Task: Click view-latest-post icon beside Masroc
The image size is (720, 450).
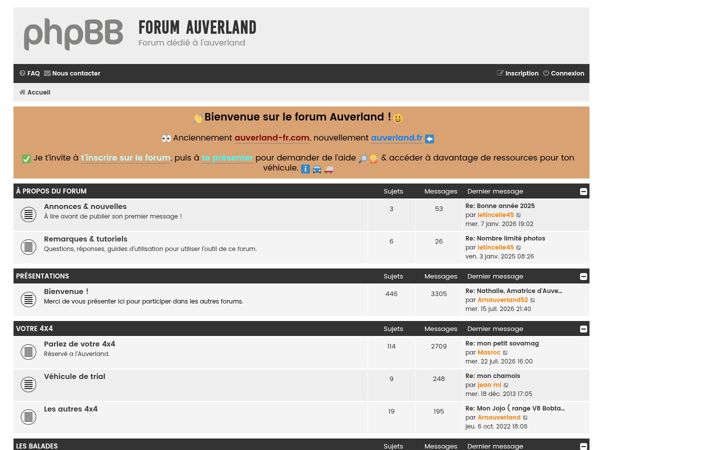Action: (x=505, y=353)
